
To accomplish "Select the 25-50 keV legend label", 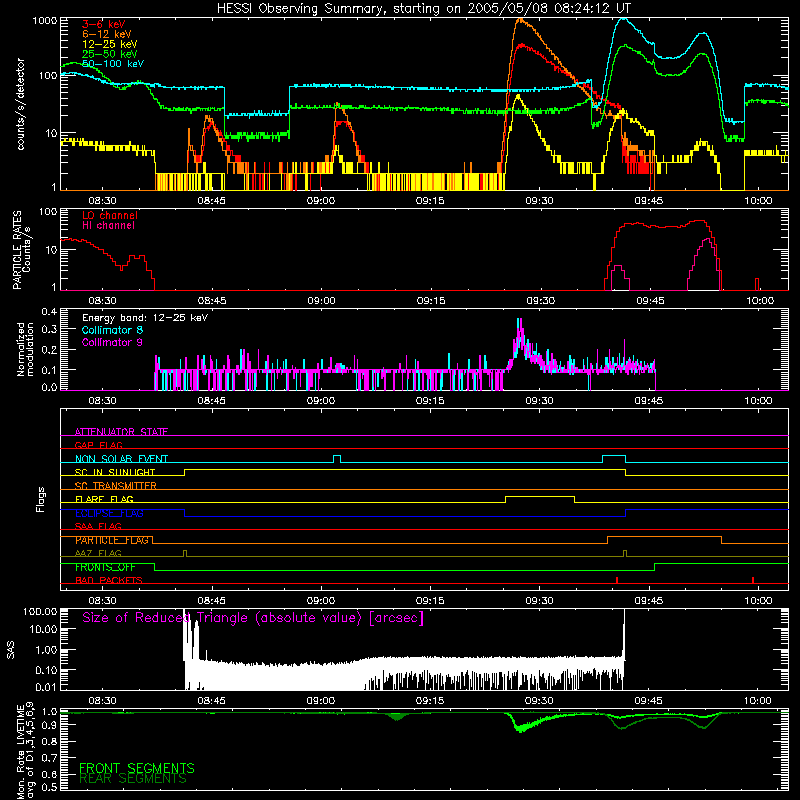I will [x=110, y=54].
